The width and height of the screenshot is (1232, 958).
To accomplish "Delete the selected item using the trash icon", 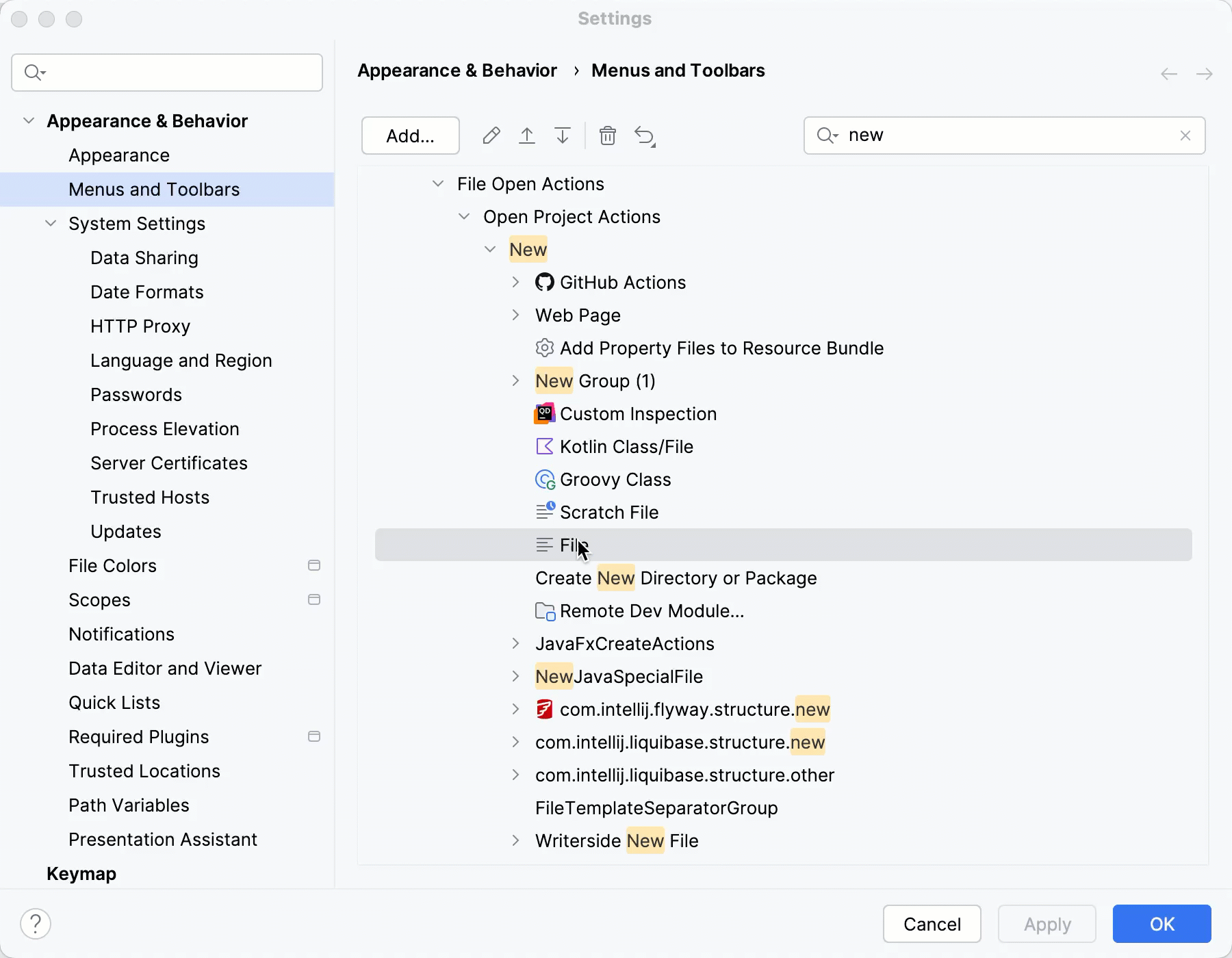I will [x=608, y=135].
